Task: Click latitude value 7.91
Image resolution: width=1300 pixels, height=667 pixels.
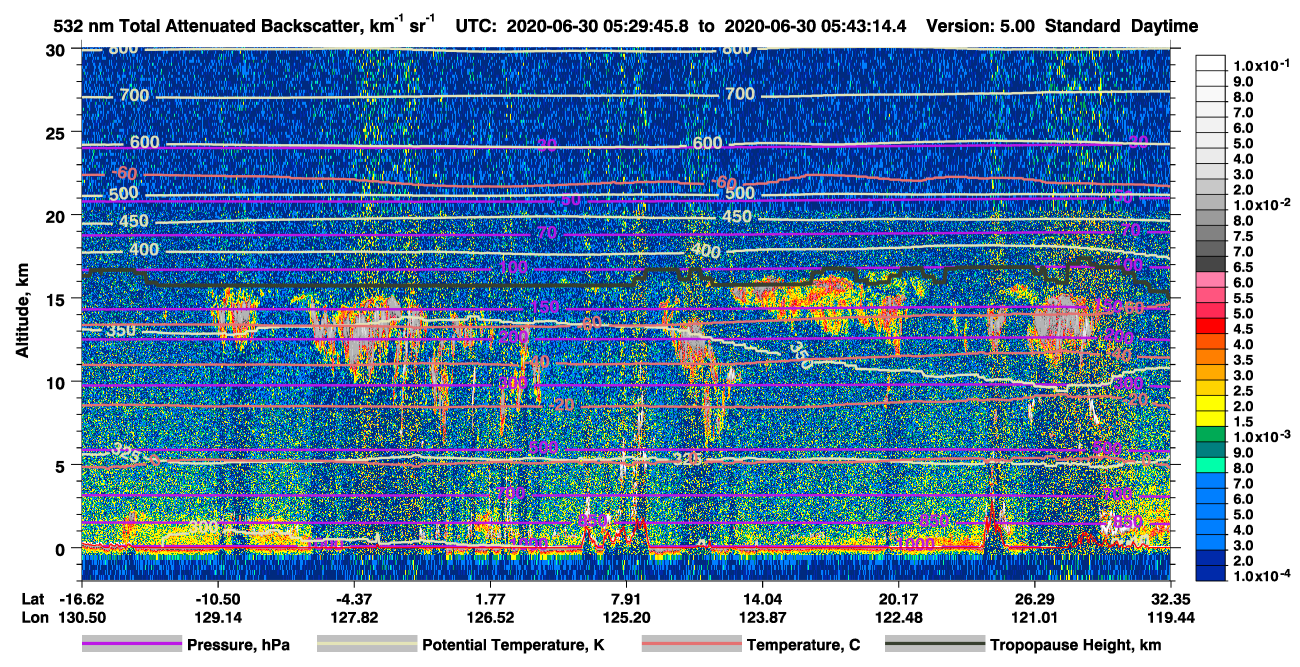Action: tap(626, 598)
